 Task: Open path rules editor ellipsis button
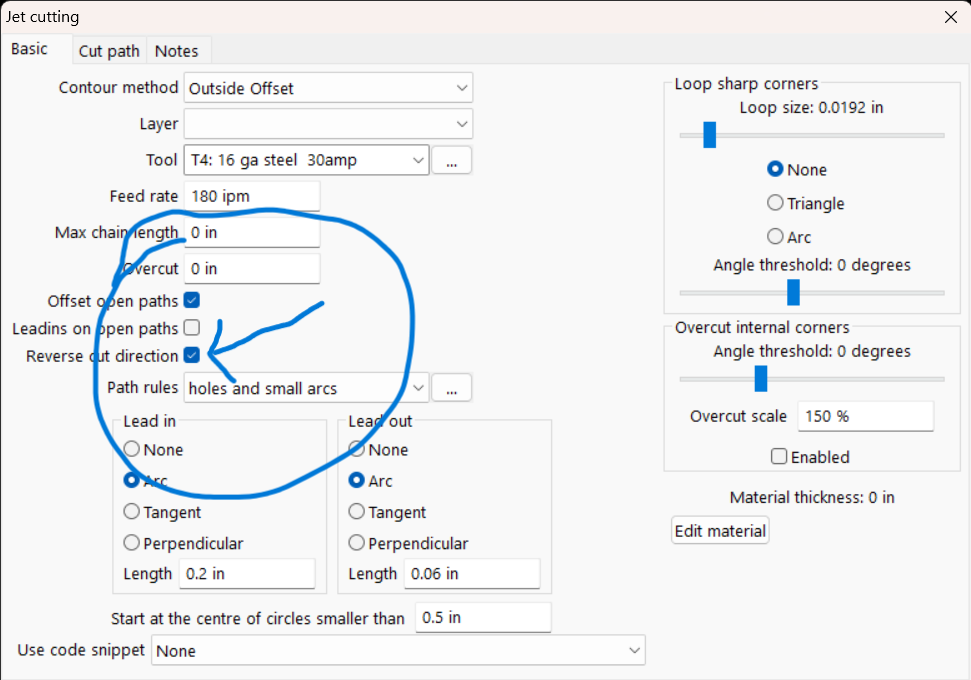point(451,388)
